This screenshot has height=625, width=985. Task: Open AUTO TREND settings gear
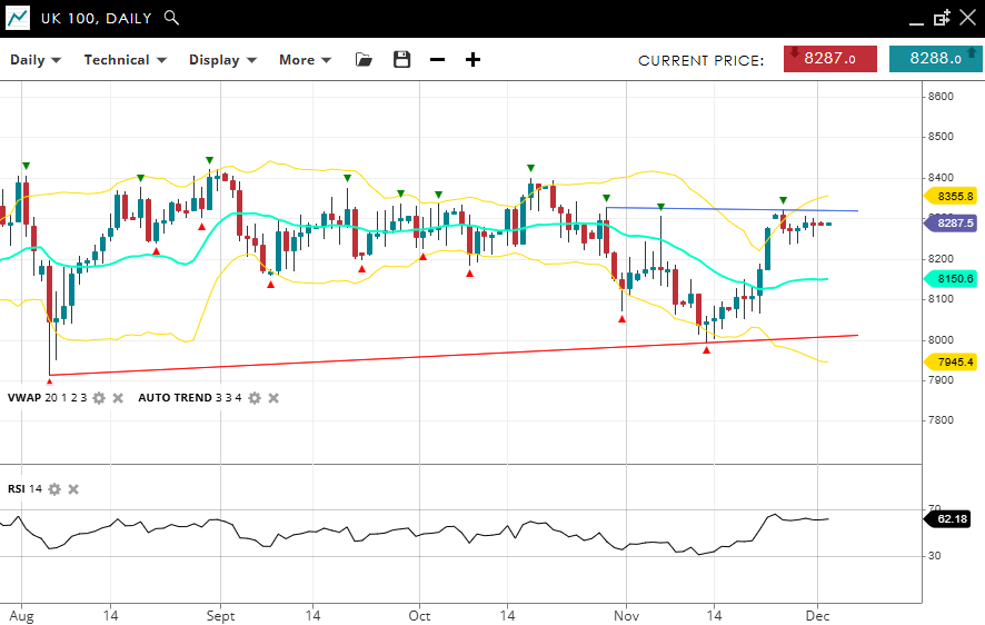point(254,398)
